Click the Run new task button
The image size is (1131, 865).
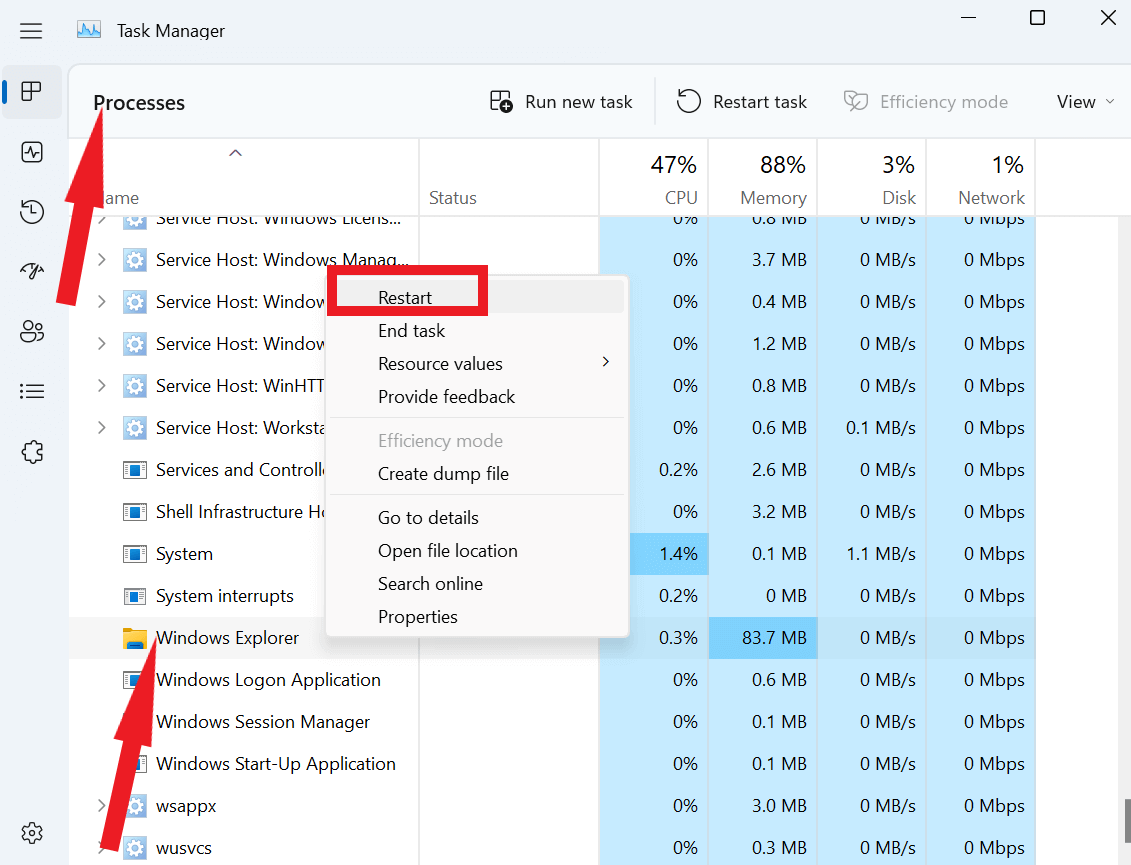pos(562,101)
